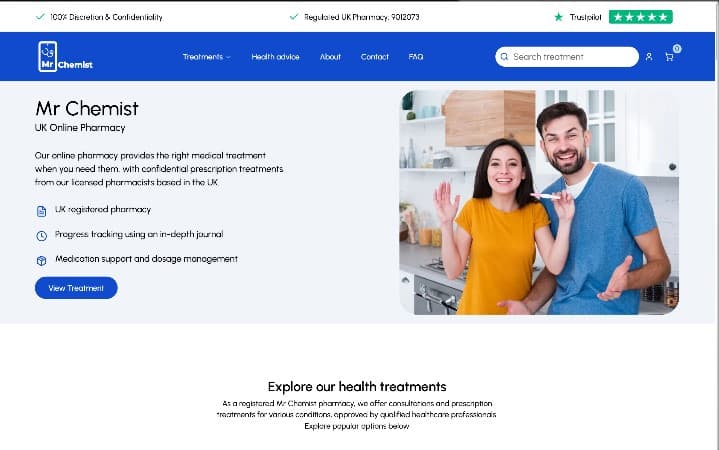Click the 'Mr Chemist' main heading
The width and height of the screenshot is (719, 450).
pyautogui.click(x=87, y=109)
